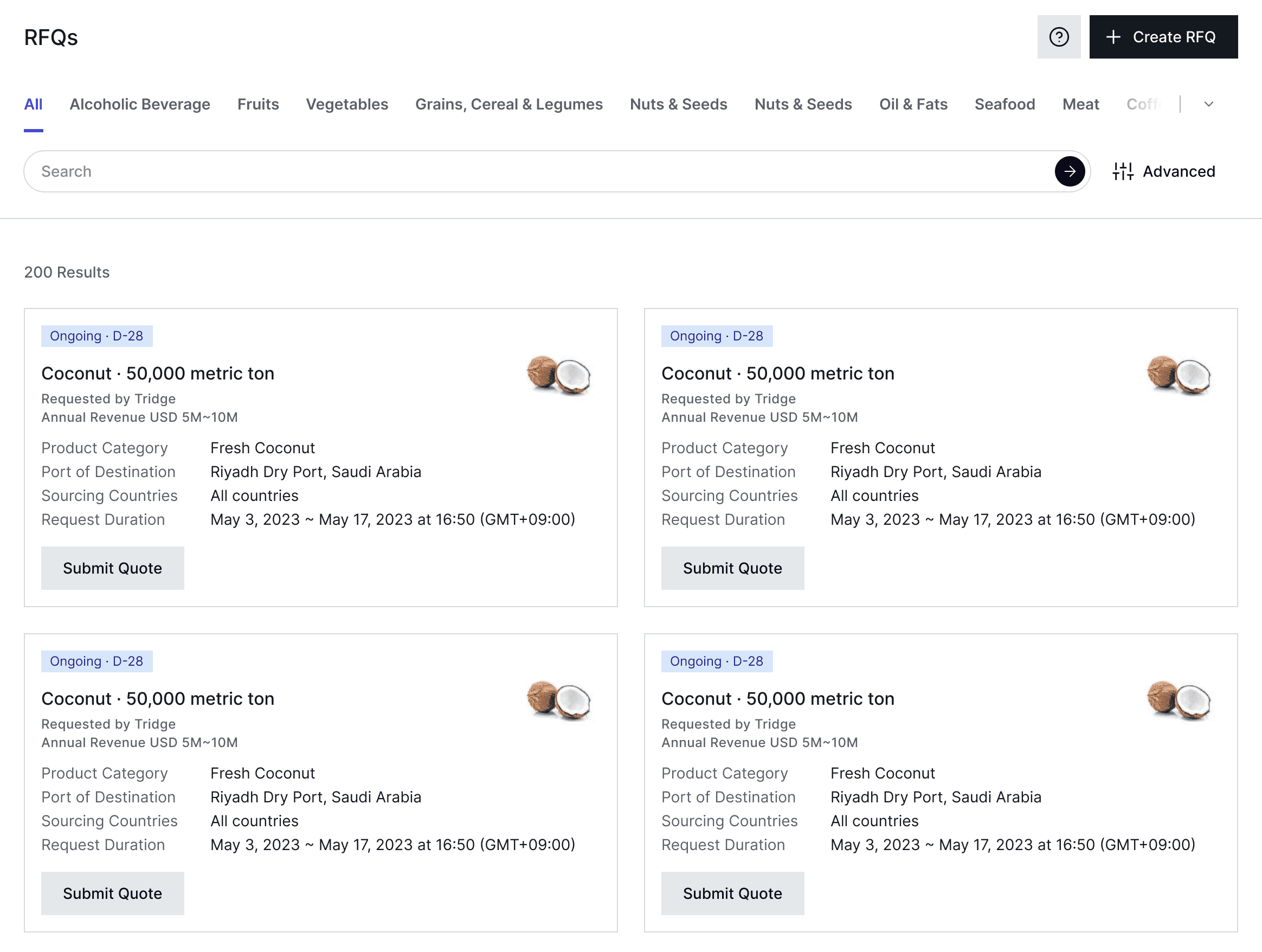The height and width of the screenshot is (952, 1262).
Task: Click 'Riyadh Dry Port, Saudi Arabia' on top-left card
Action: [x=316, y=472]
